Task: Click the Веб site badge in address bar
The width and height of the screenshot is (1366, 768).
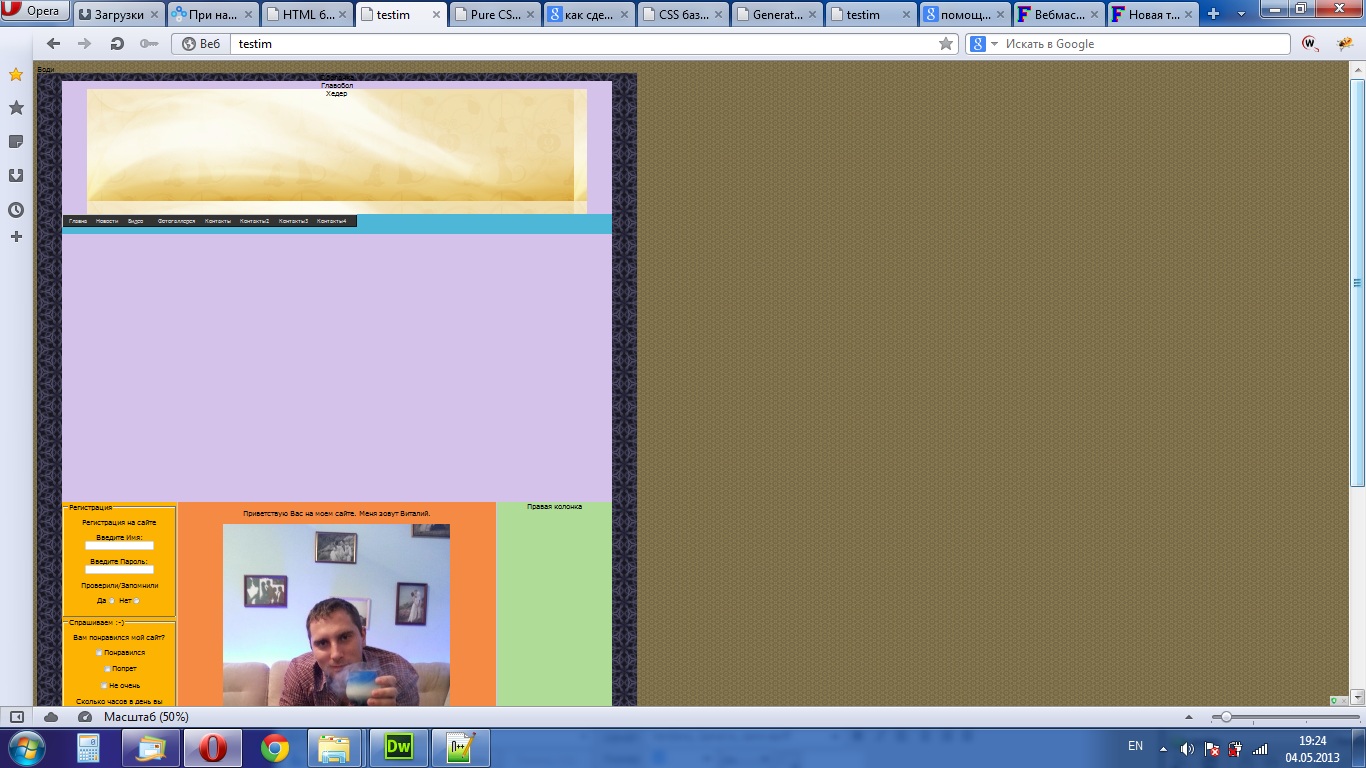Action: click(x=200, y=44)
